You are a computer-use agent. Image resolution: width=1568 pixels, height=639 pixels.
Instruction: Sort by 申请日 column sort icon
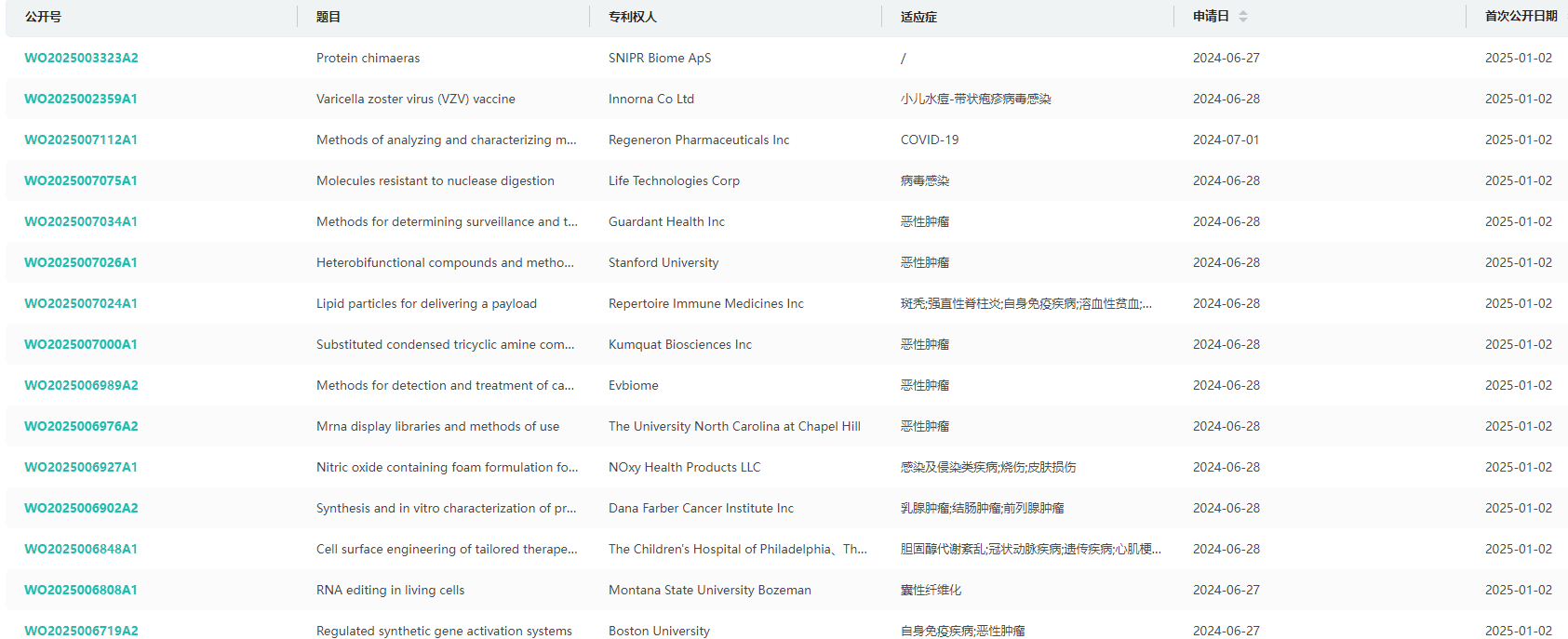(x=1243, y=17)
